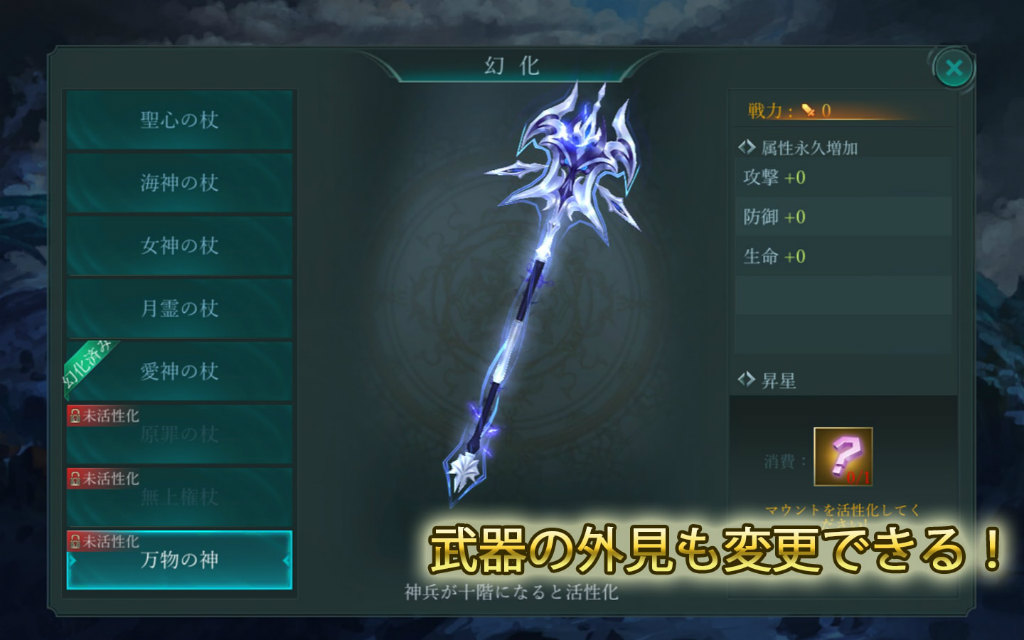Select 海神の杖 from the weapon list
Screen dimensions: 1024x640
[x=180, y=183]
